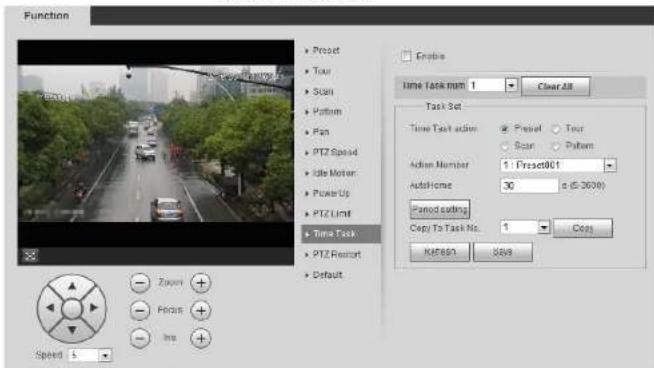Viewport: 654px width, 368px height.
Task: Open the Action Number dropdown
Action: [610, 165]
